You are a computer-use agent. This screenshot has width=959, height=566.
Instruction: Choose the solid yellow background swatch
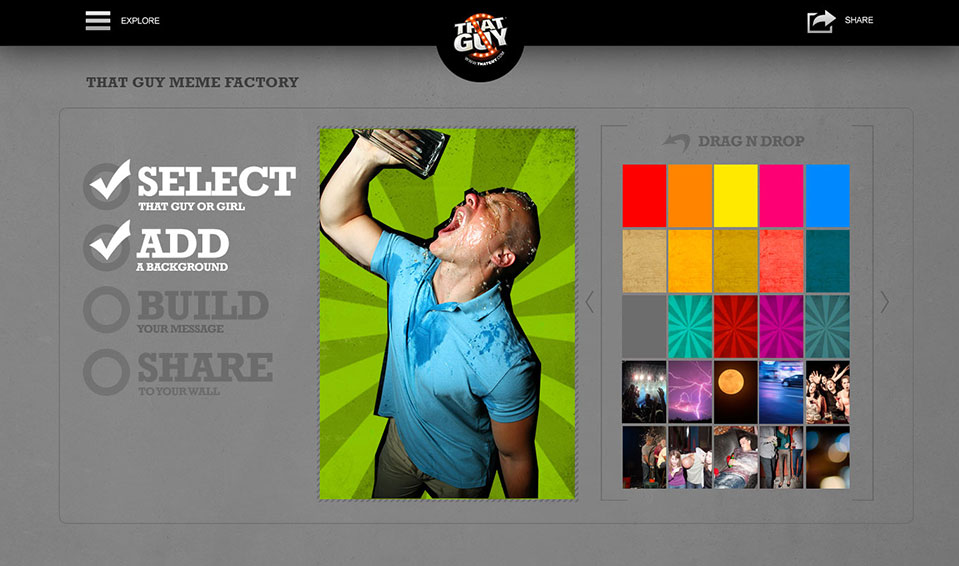pos(736,196)
